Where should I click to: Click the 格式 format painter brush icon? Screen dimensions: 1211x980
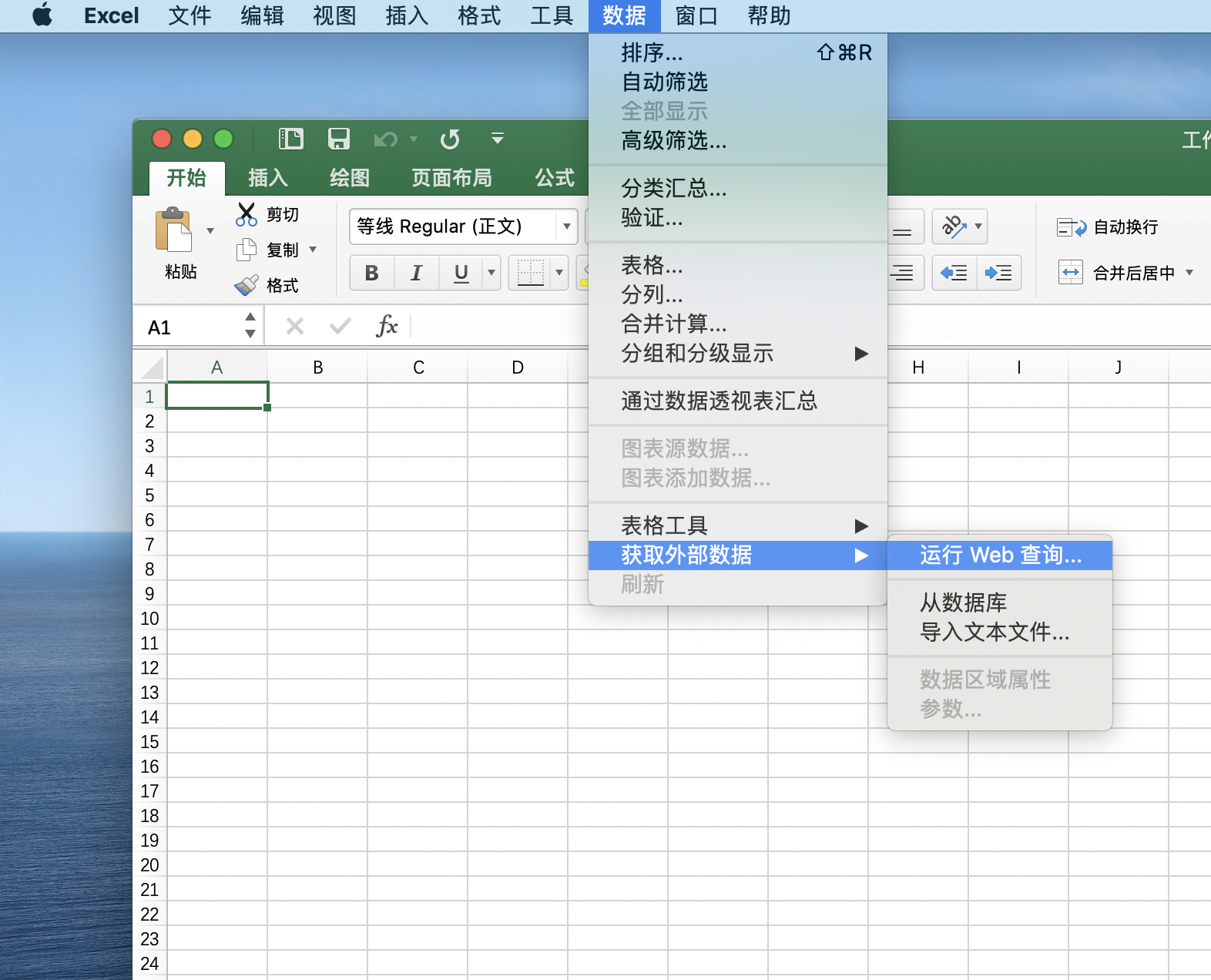click(247, 285)
